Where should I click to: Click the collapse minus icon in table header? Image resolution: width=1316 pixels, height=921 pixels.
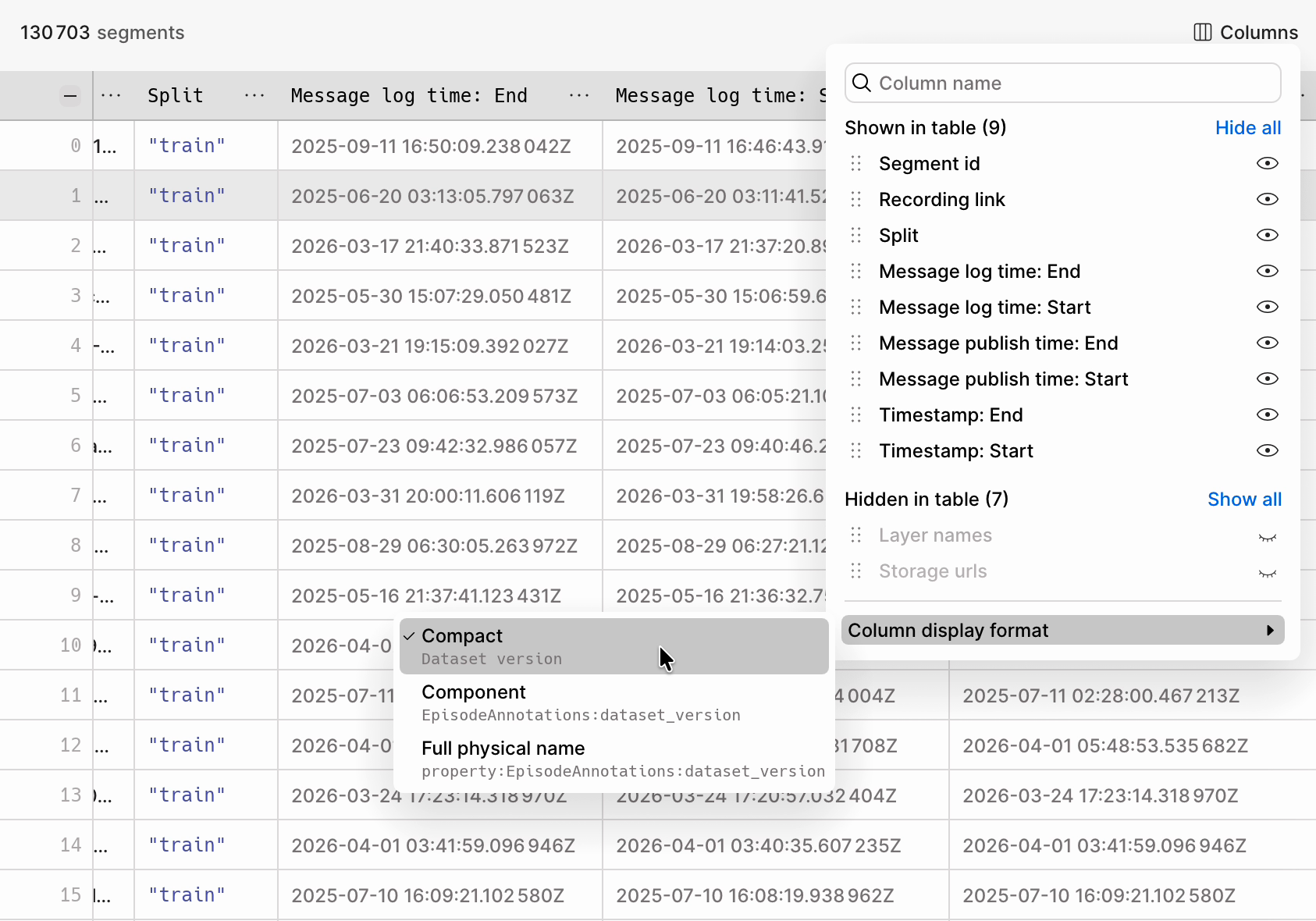point(70,96)
